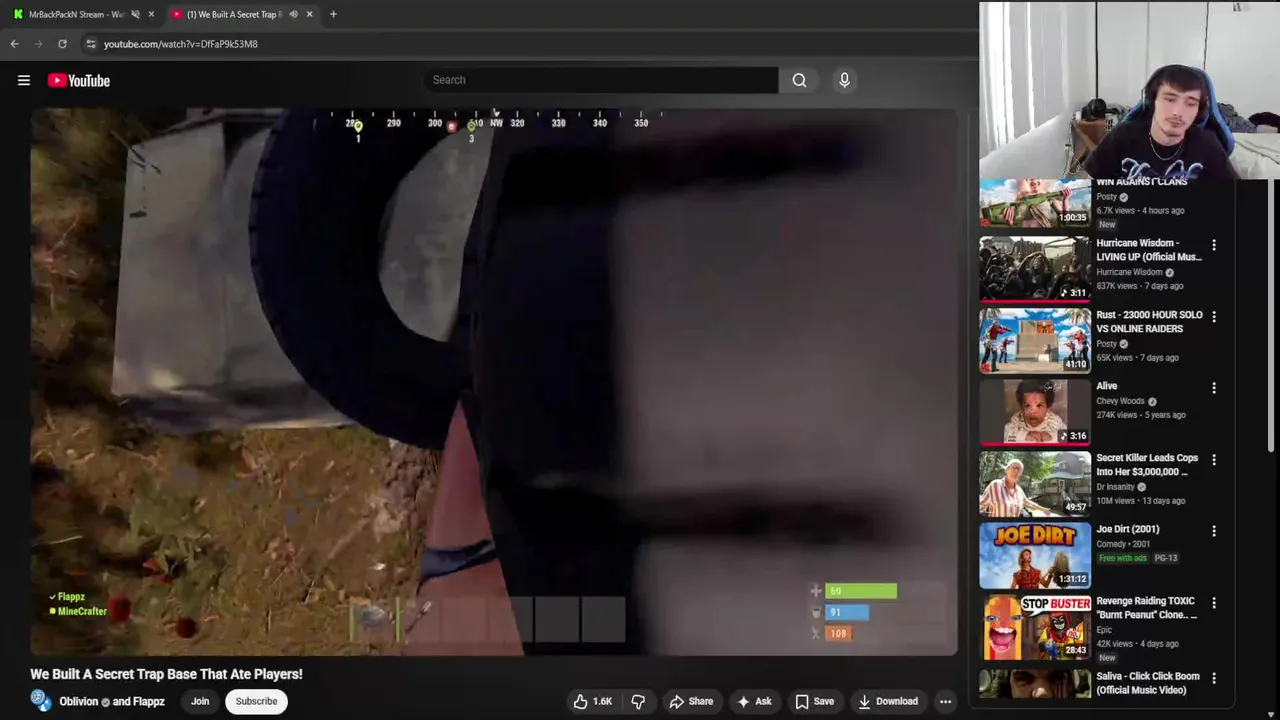The height and width of the screenshot is (720, 1280).
Task: Go forward in browser history
Action: click(38, 44)
